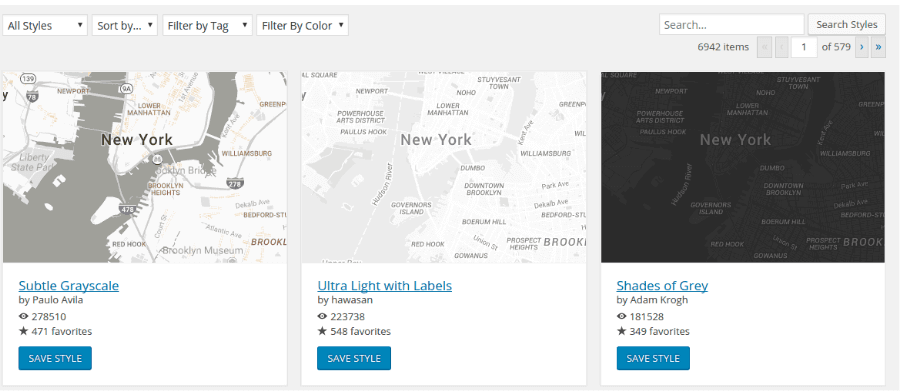Click views eye icon under Subtle Grayscale
This screenshot has height=391, width=902.
(24, 316)
